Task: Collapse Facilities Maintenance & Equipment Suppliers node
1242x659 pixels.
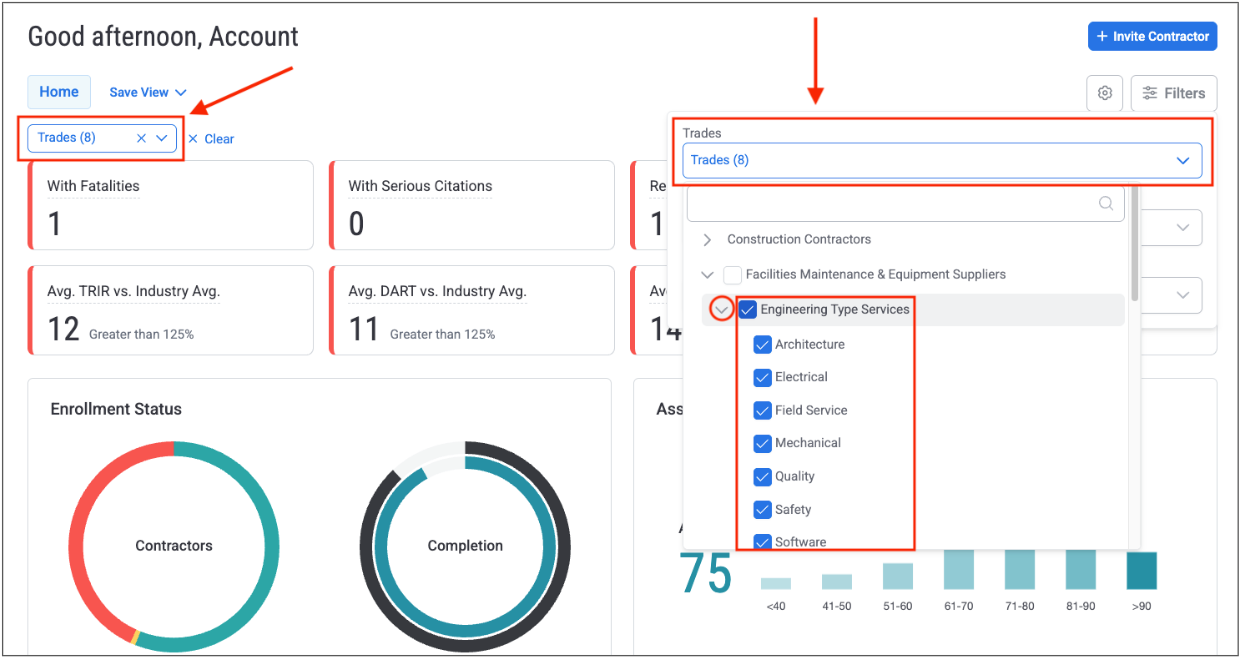Action: pos(707,274)
